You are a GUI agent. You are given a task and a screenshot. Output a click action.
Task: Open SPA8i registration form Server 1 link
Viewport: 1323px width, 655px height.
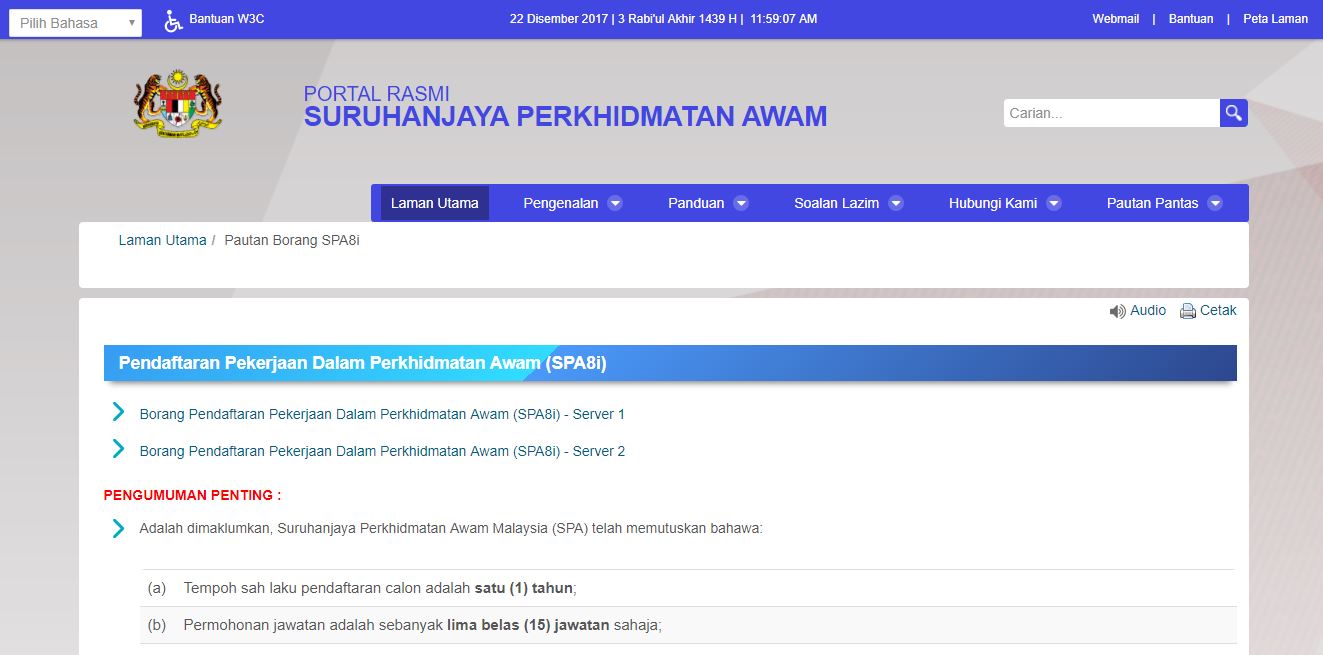[382, 414]
